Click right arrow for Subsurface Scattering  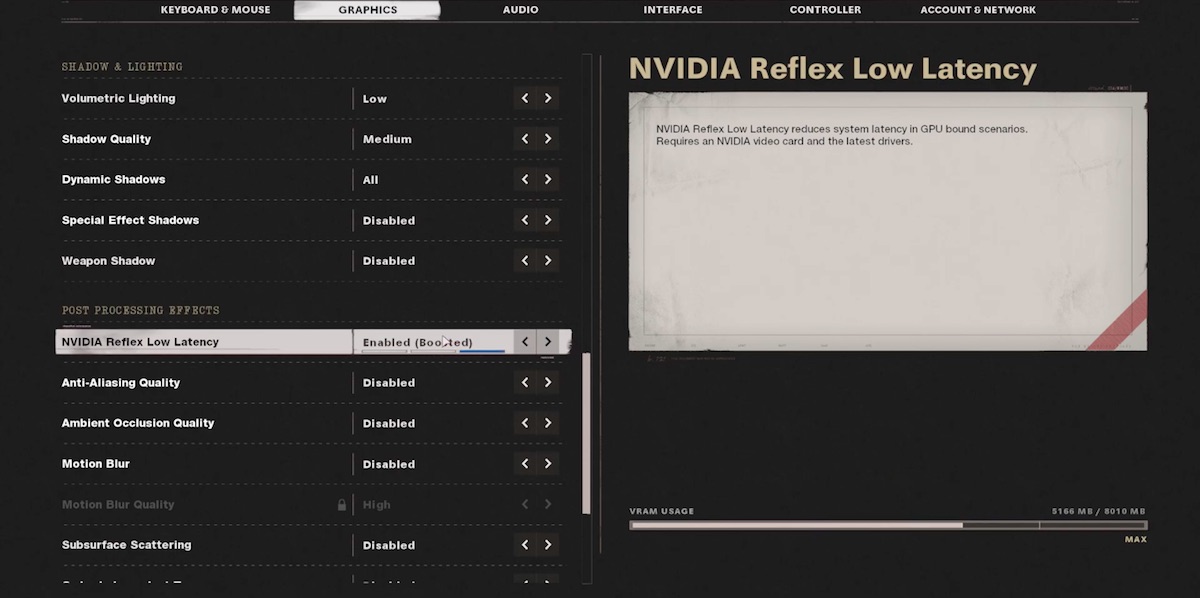tap(548, 545)
